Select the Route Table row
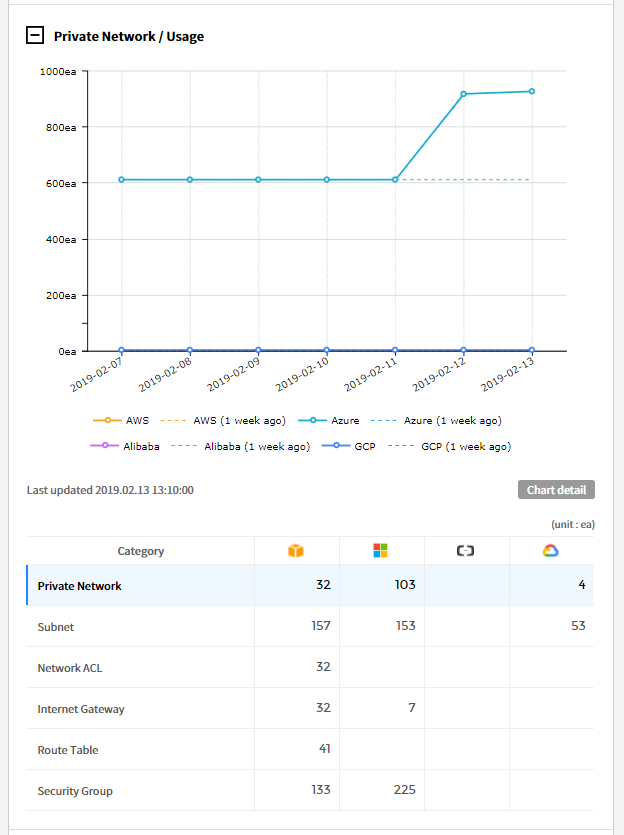The height and width of the screenshot is (835, 624). click(68, 750)
